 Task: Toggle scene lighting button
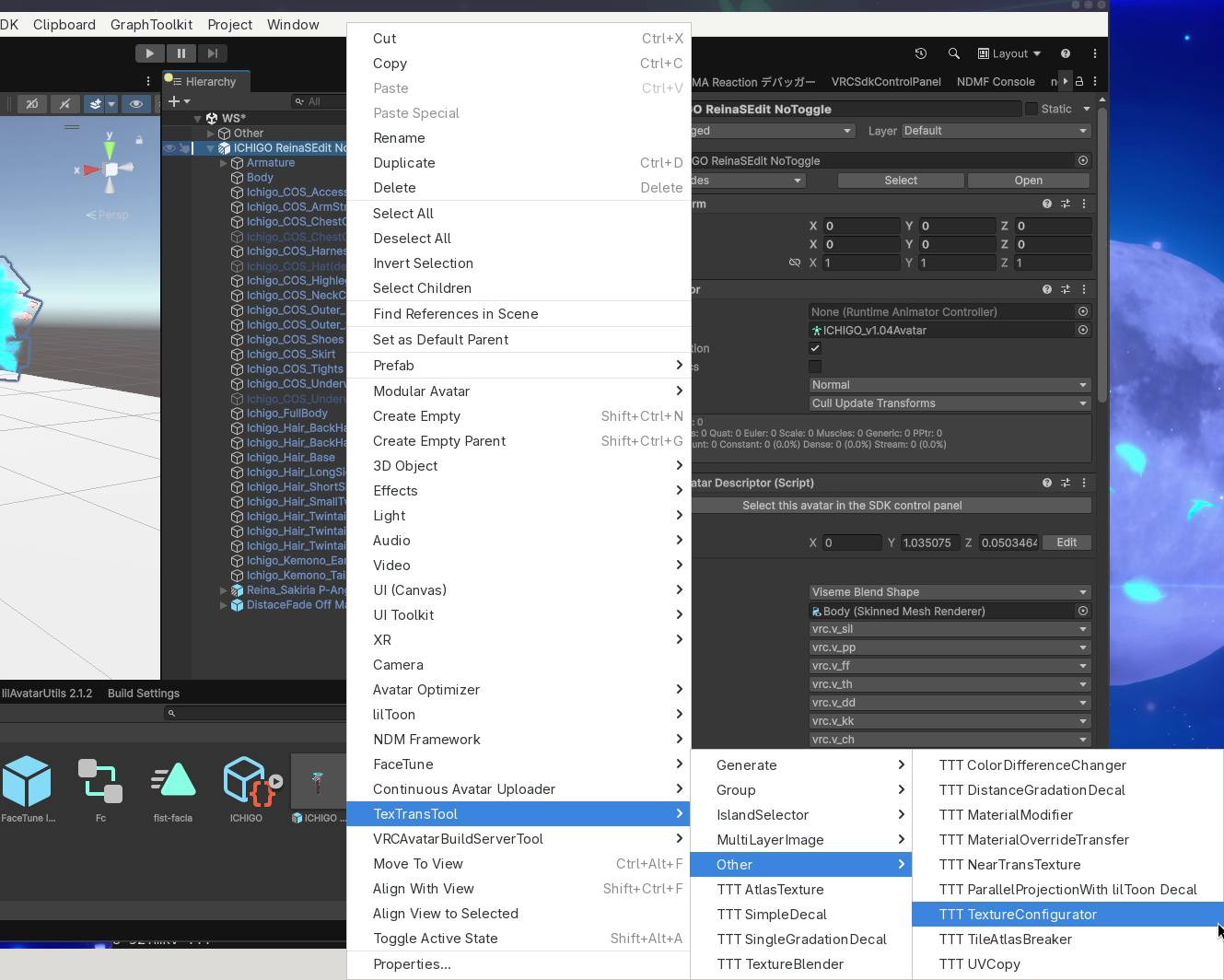point(64,104)
